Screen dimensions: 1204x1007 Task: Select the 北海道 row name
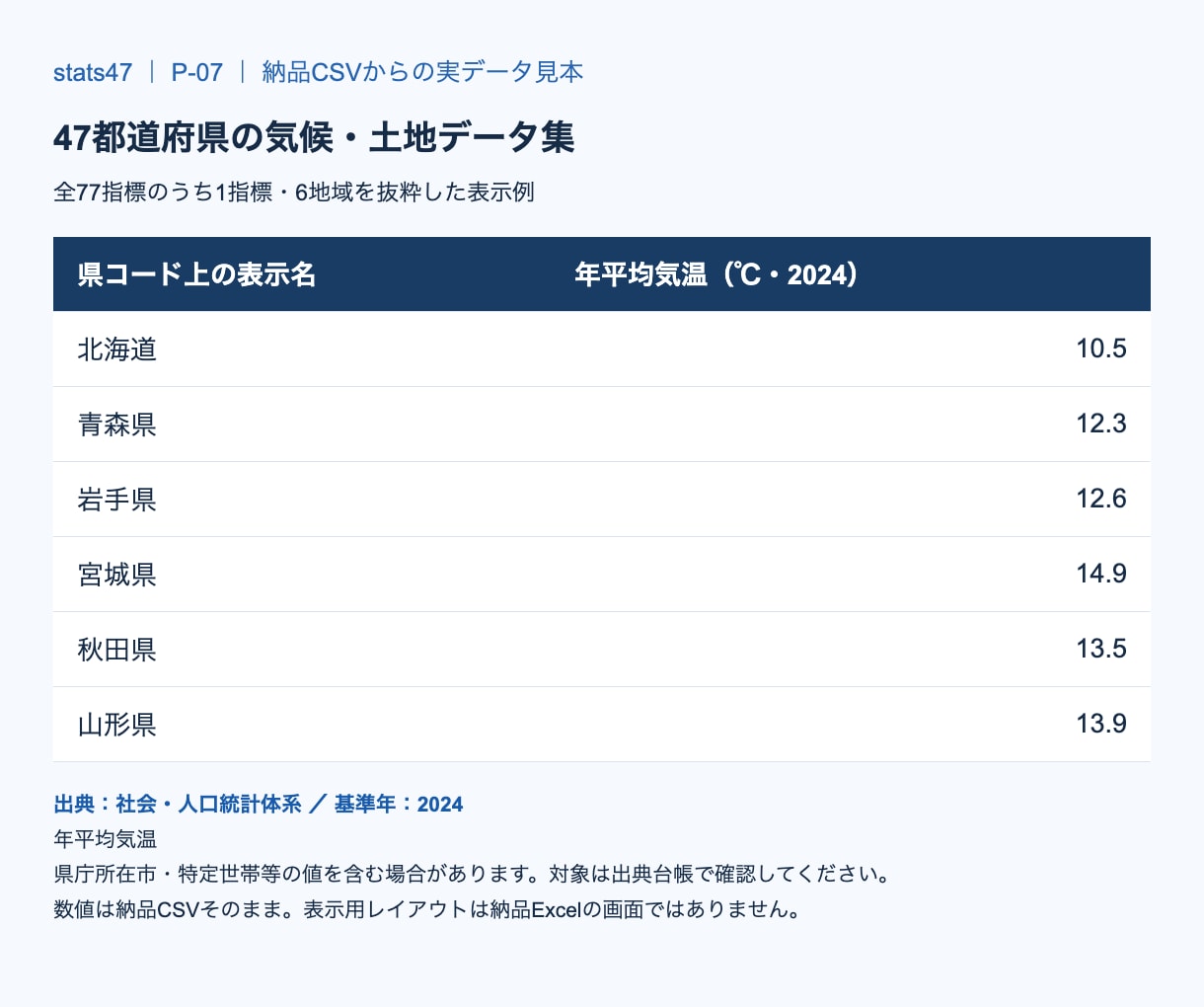[117, 349]
